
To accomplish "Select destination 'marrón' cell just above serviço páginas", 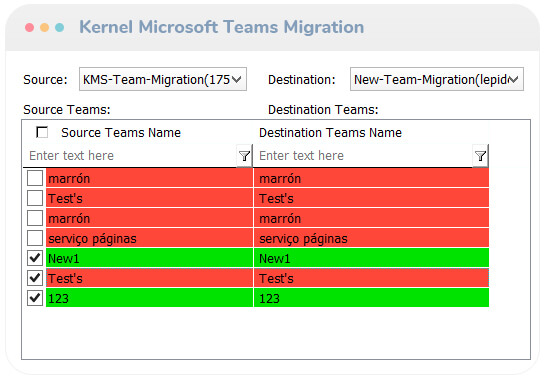I will [x=371, y=218].
